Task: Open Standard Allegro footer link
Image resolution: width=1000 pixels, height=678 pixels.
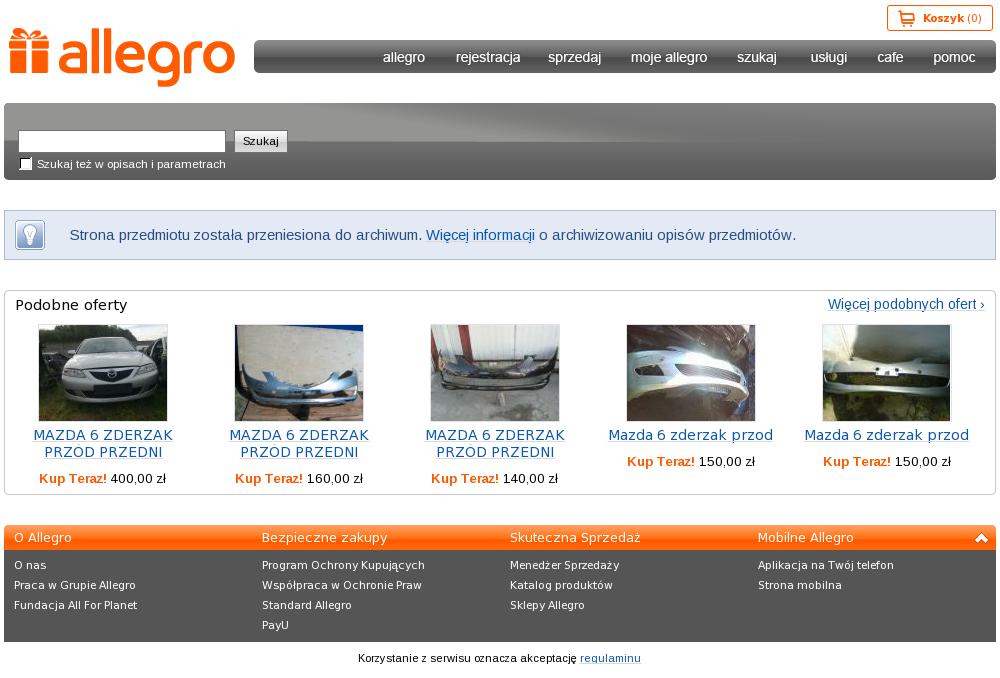Action: (x=307, y=605)
